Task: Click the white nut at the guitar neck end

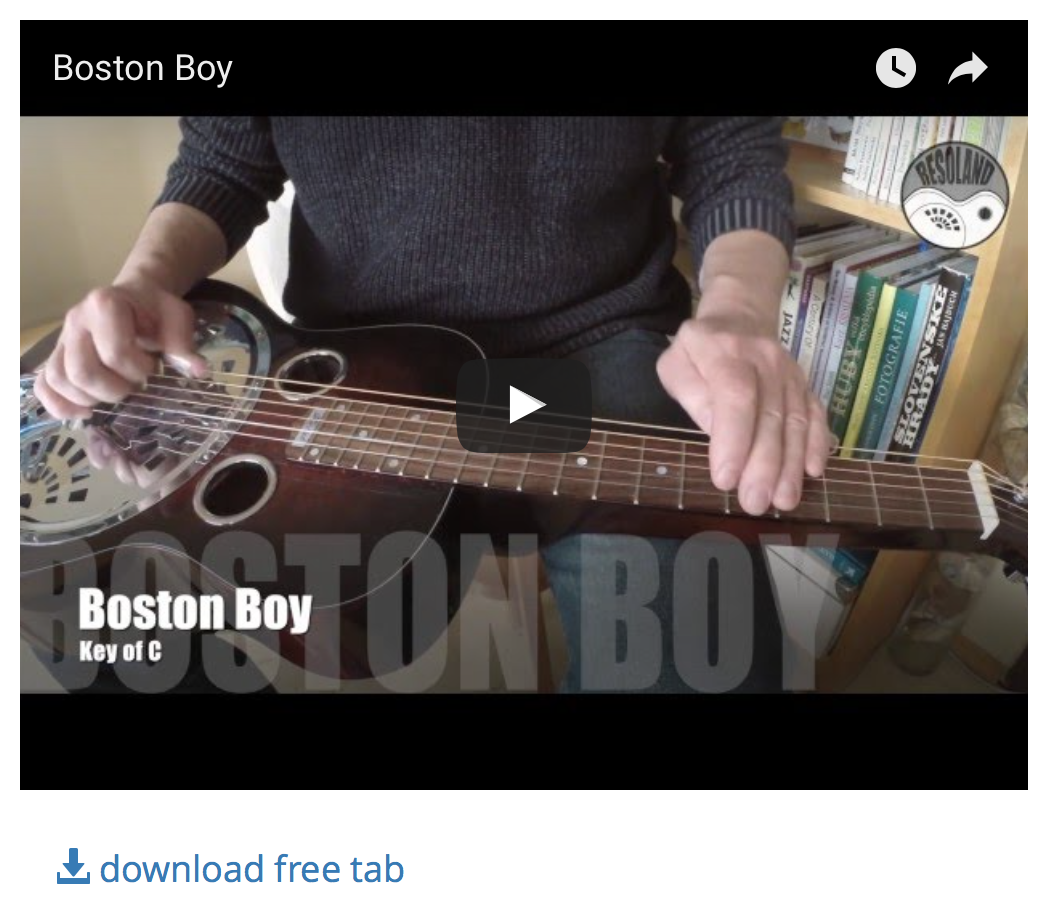Action: click(x=984, y=500)
